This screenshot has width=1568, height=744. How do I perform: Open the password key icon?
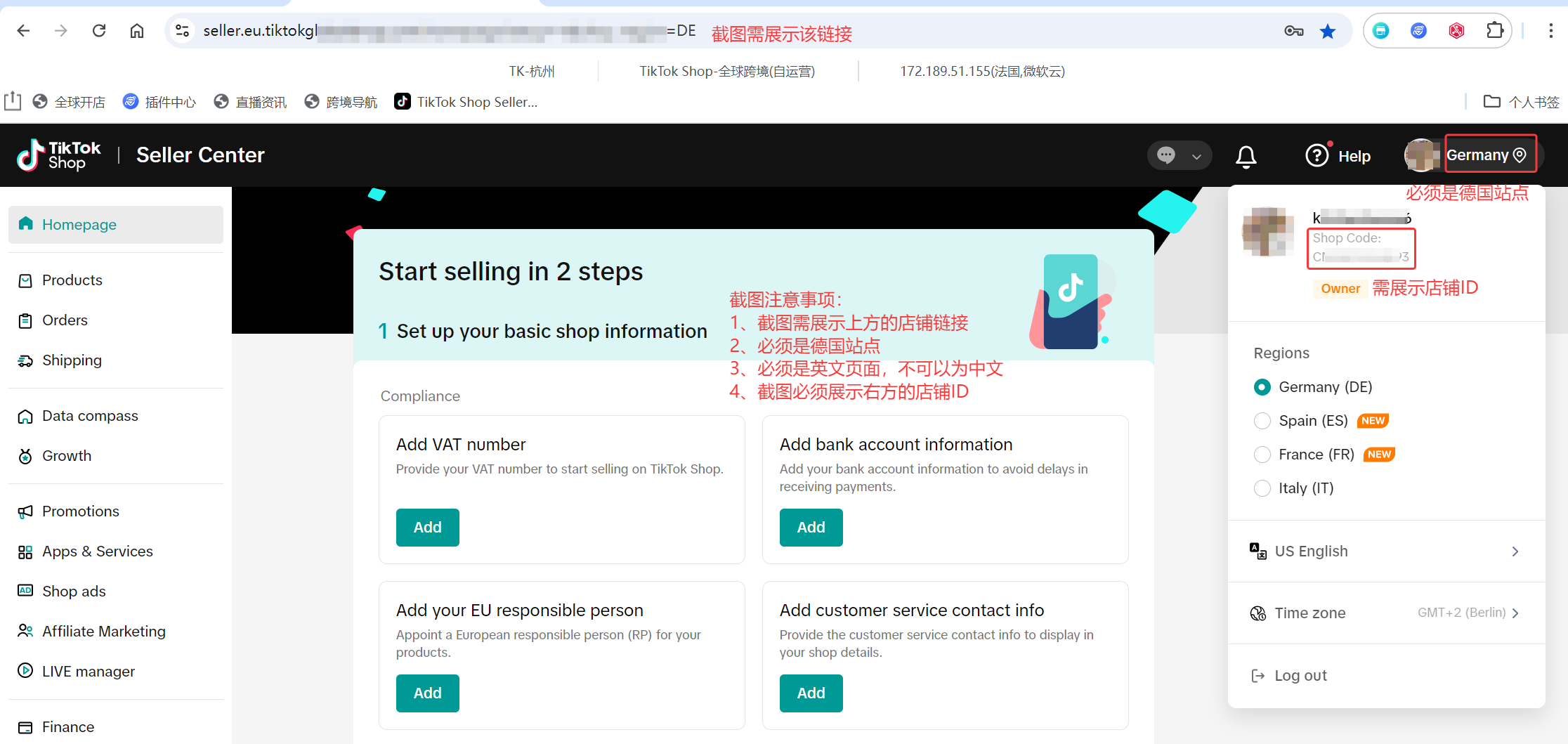tap(1293, 31)
